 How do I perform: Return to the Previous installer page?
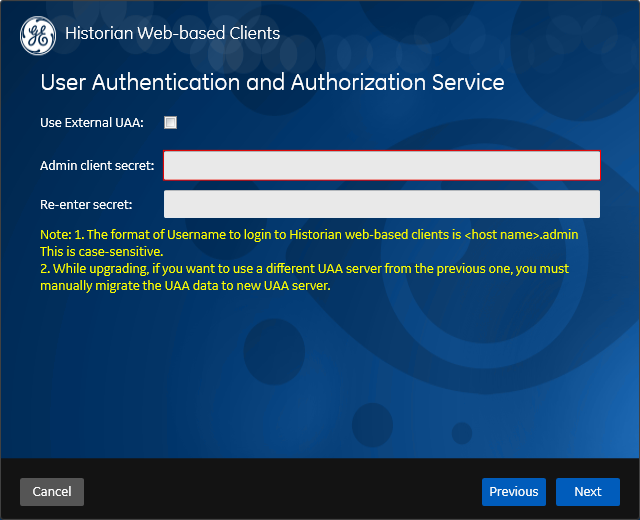[x=513, y=492]
